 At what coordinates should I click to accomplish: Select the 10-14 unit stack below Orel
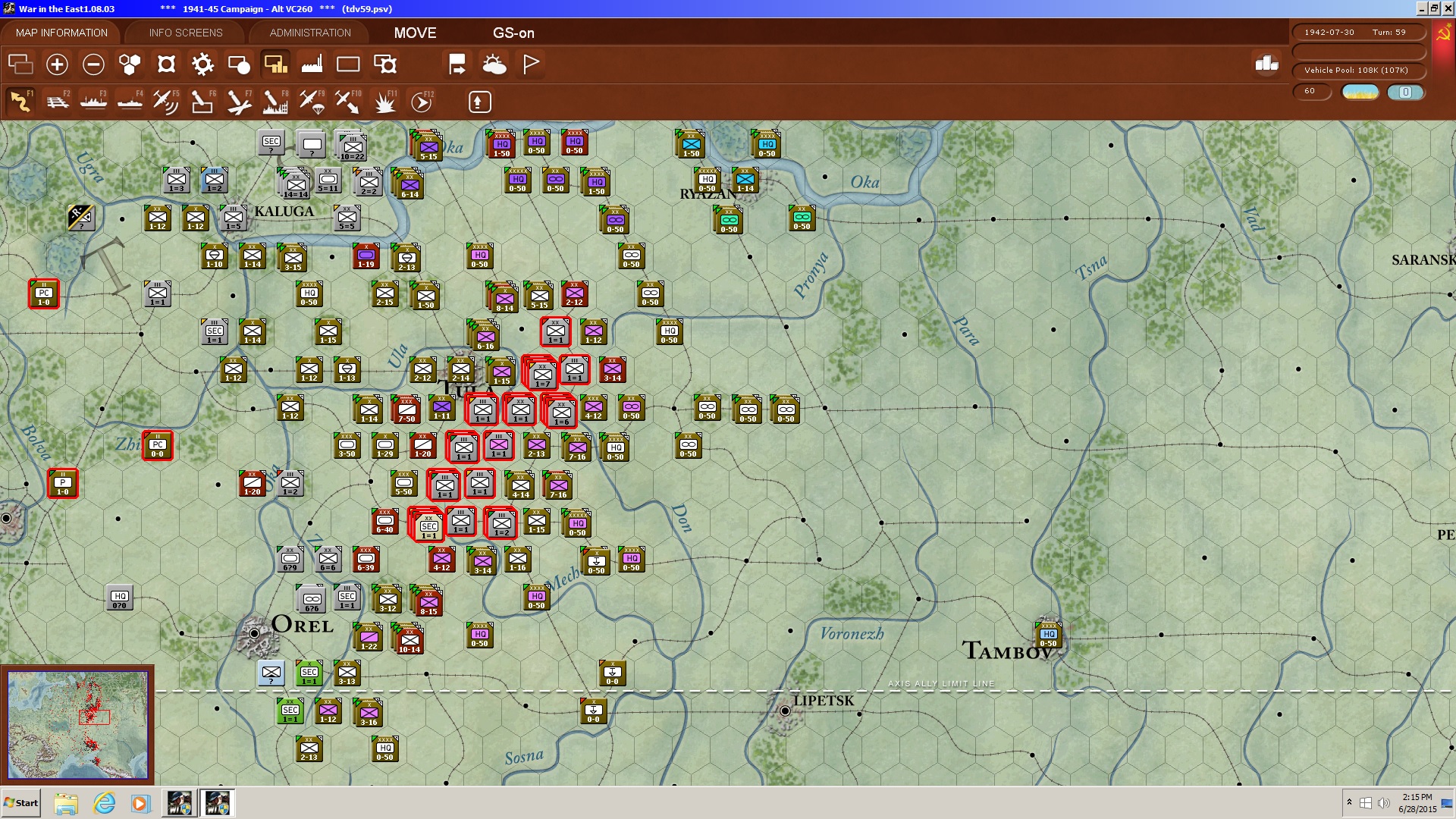pos(408,639)
